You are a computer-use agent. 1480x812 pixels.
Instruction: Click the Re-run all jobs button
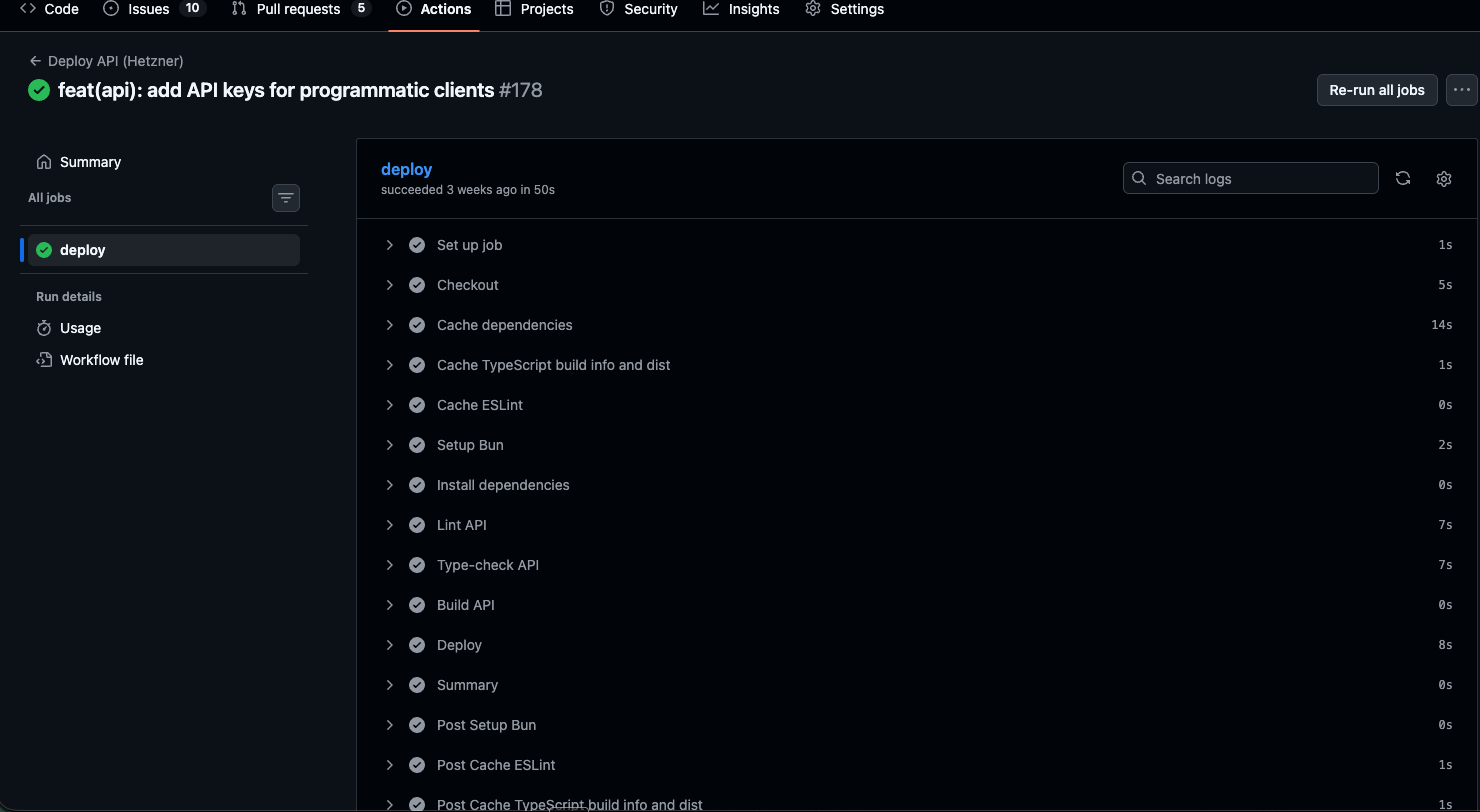click(1377, 89)
